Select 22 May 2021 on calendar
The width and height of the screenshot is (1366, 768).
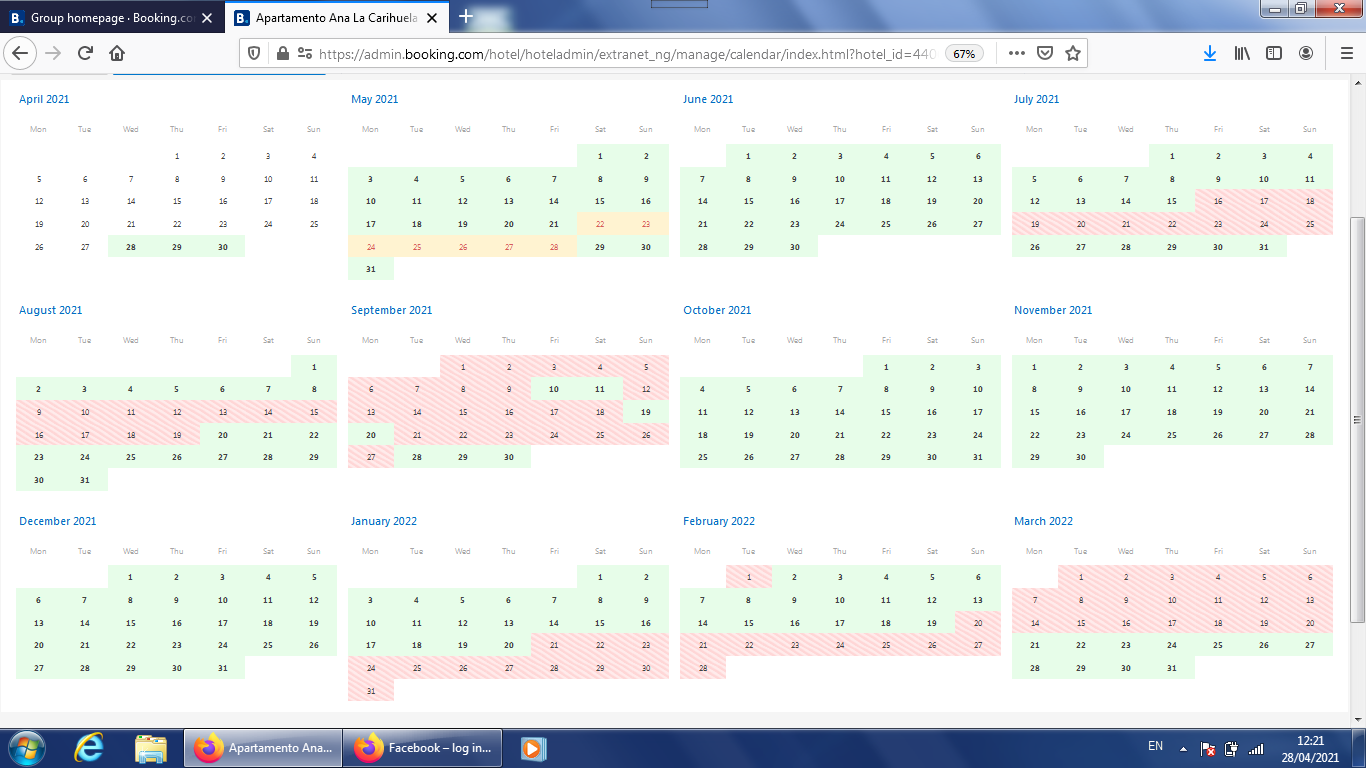[600, 224]
